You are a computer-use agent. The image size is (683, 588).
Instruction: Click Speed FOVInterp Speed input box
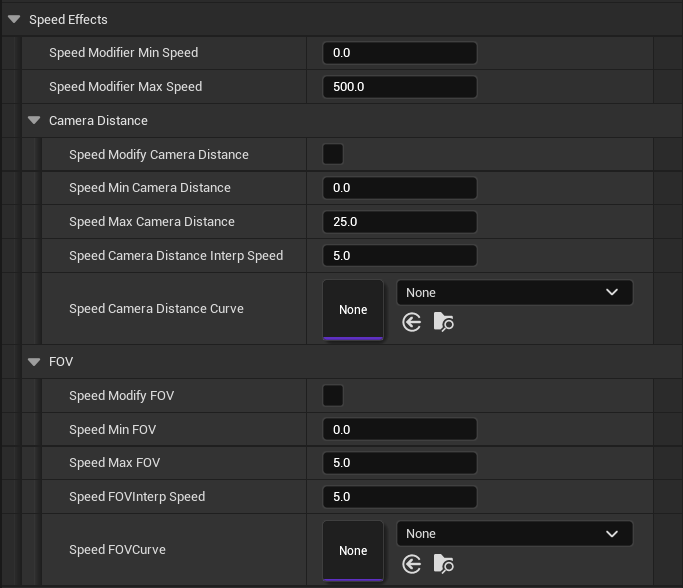click(400, 497)
